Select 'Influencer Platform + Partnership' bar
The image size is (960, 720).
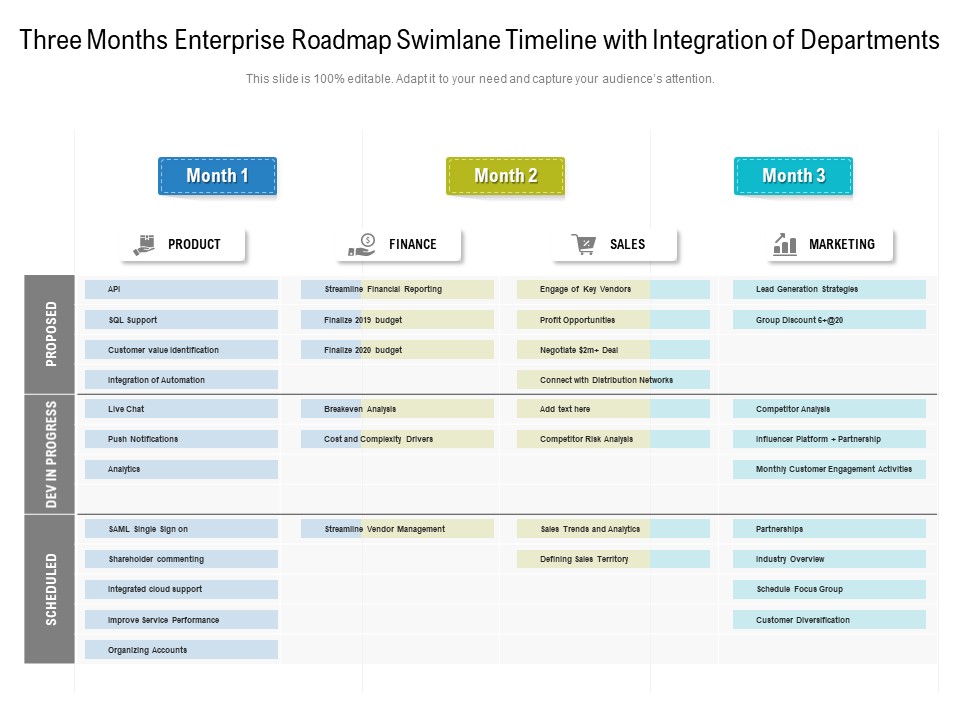tap(830, 439)
